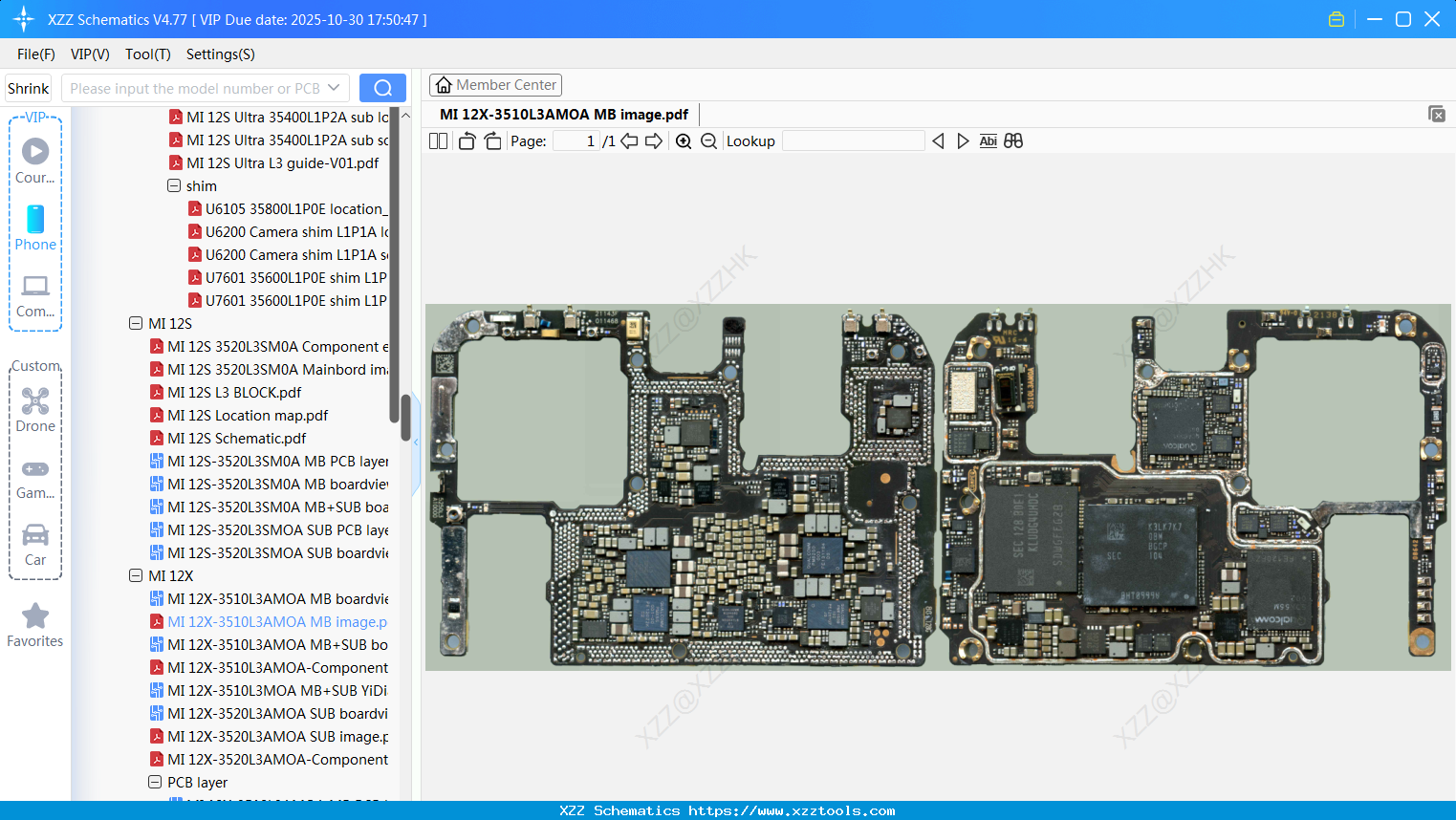Zoom out of the PCB image
This screenshot has height=820, width=1456.
pyautogui.click(x=708, y=140)
